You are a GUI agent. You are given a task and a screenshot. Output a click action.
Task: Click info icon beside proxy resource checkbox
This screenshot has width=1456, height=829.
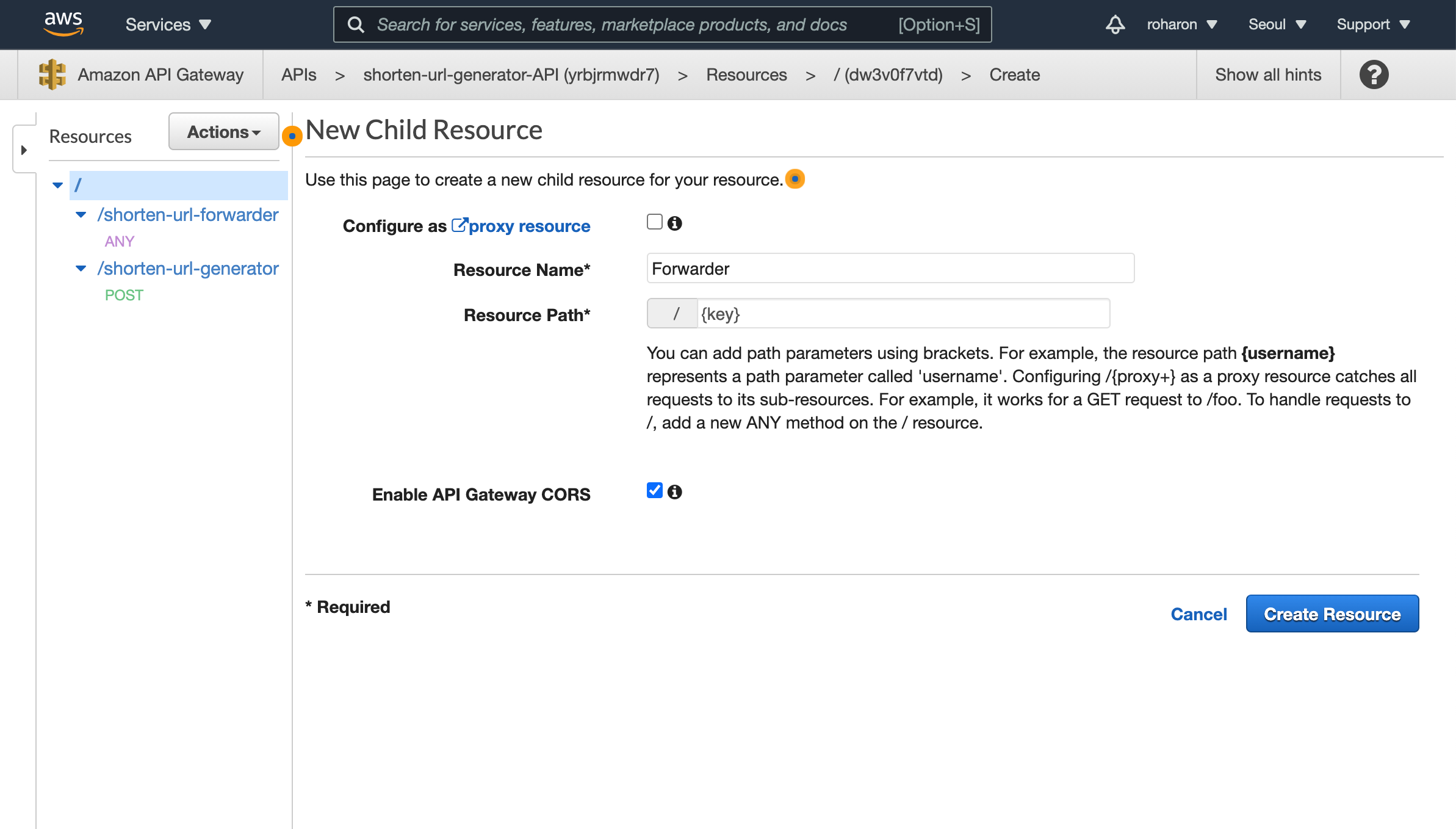[674, 223]
